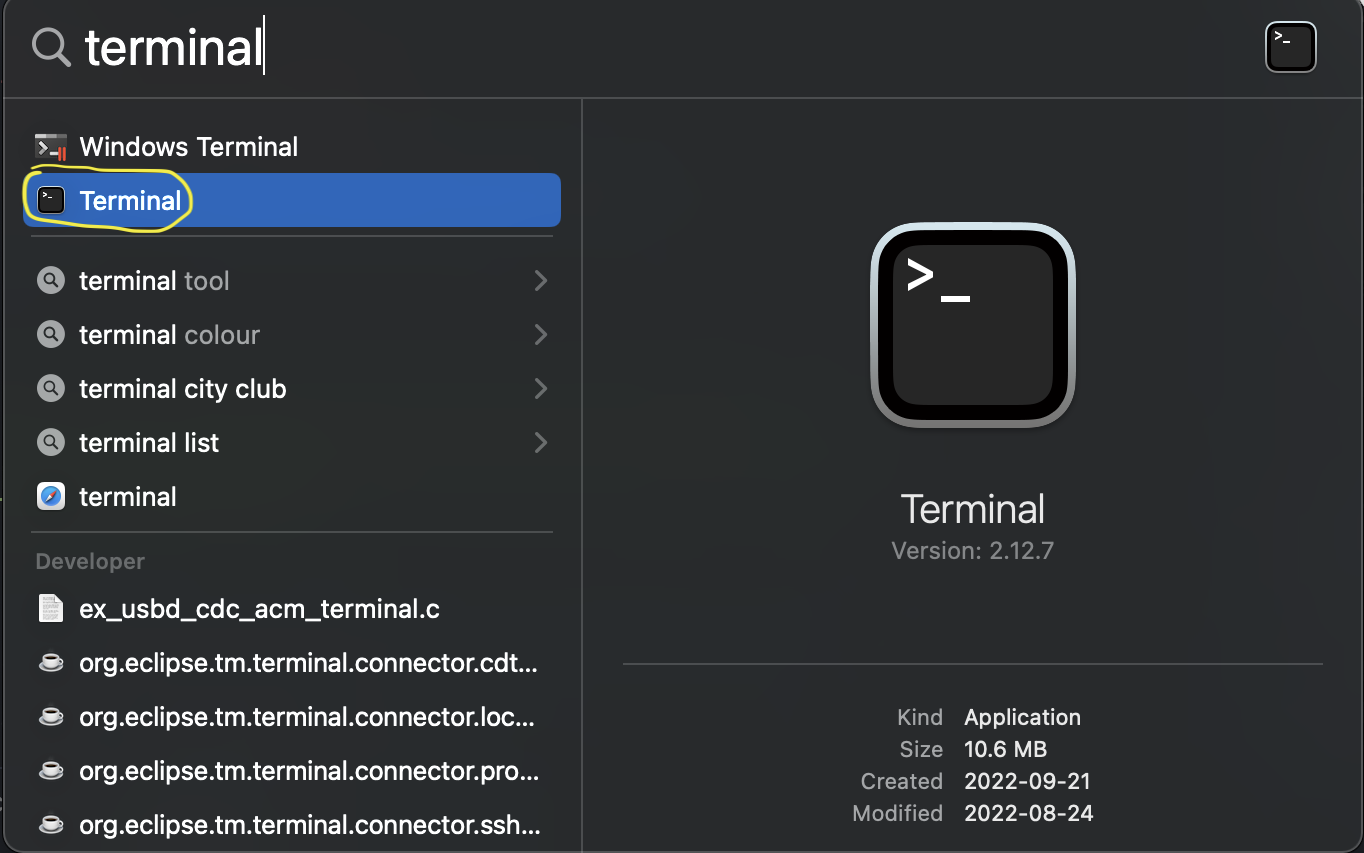Expand chevron next to 'terminal city club'
The image size is (1364, 853).
(x=541, y=389)
